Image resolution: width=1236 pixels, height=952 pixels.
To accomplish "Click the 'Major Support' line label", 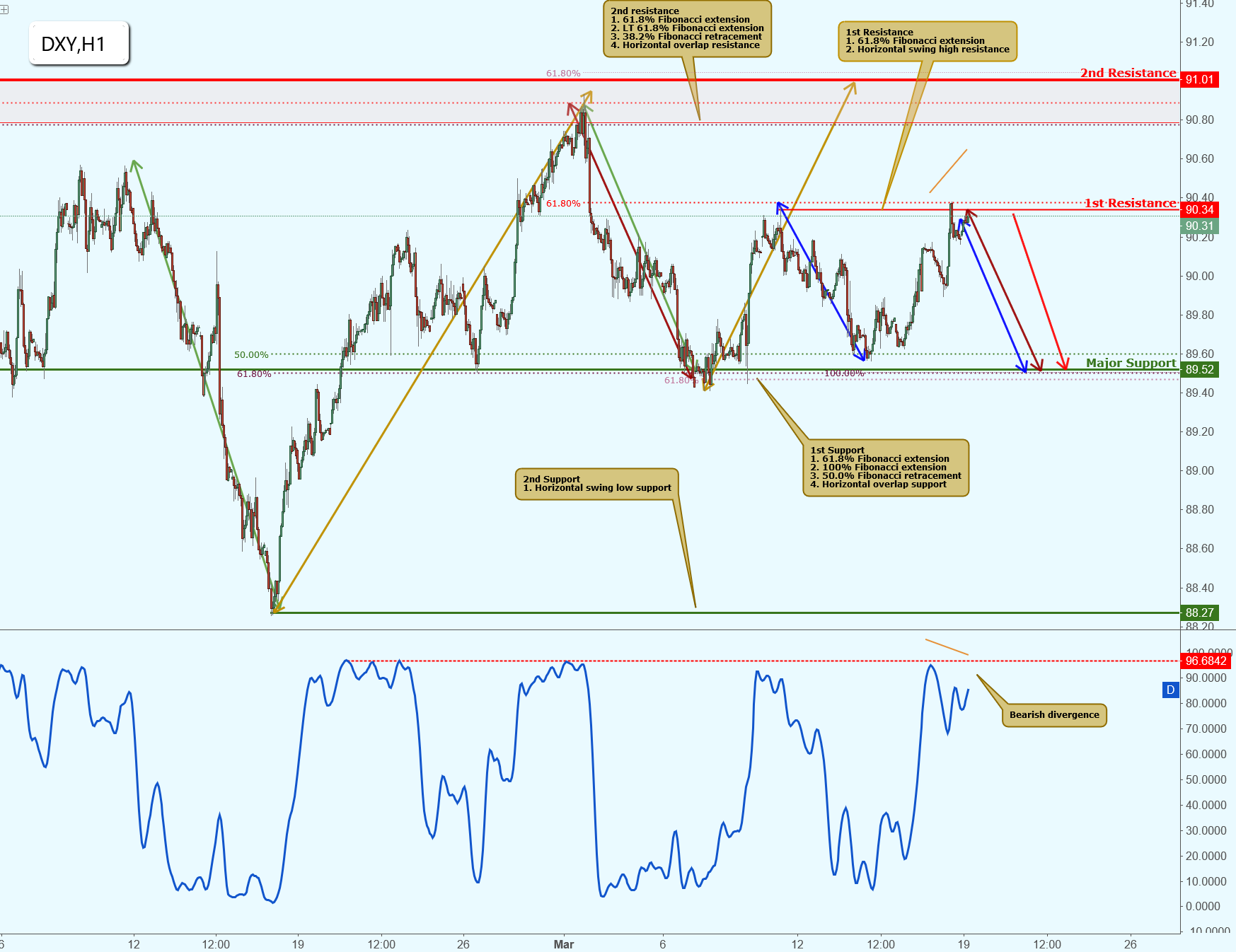I will click(1131, 363).
